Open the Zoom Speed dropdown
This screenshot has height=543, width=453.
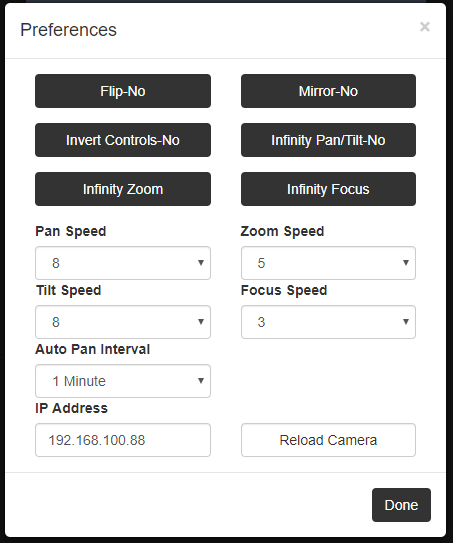(328, 263)
